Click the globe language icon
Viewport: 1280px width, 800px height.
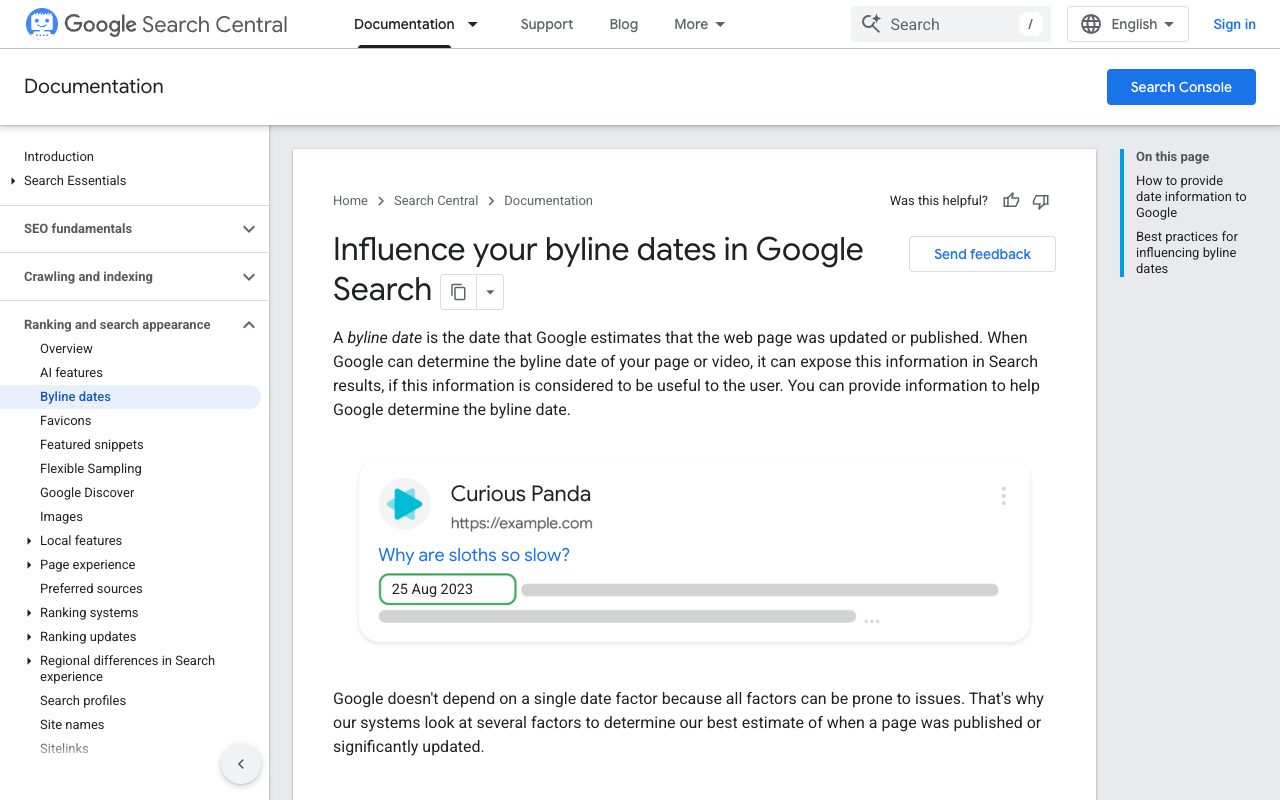click(1091, 24)
